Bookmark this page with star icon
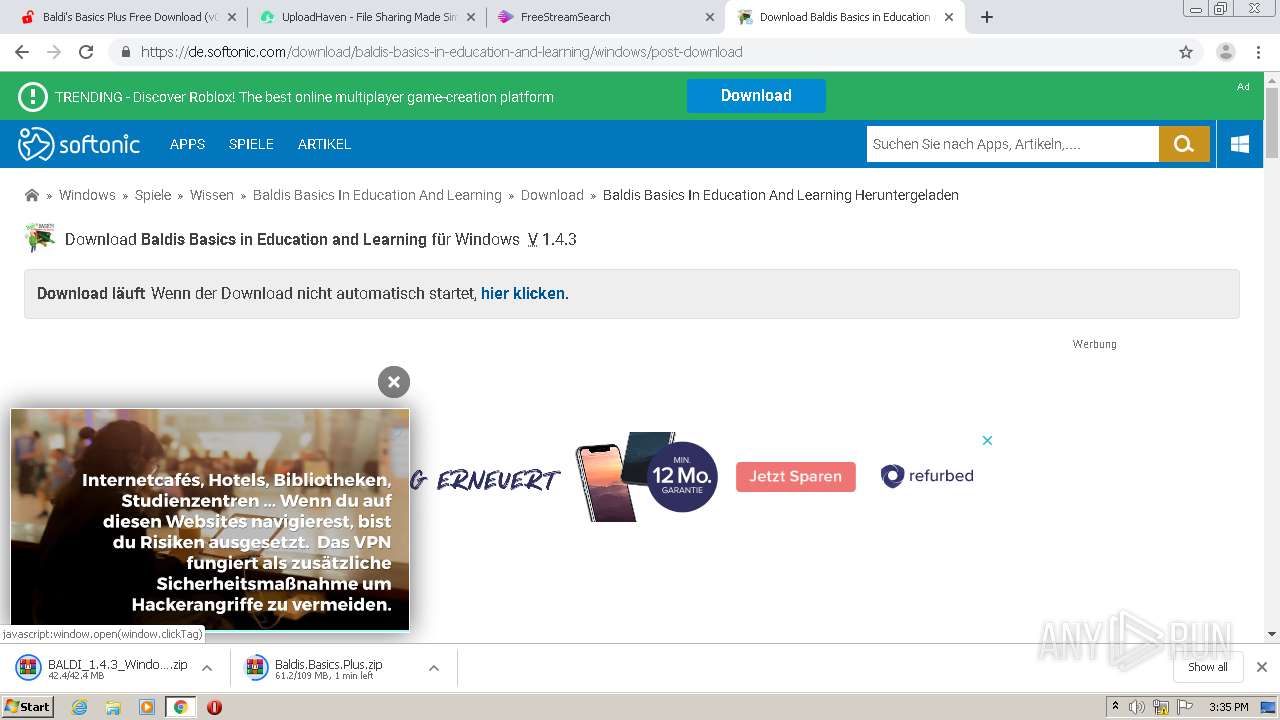Screen dimensions: 1280x720 [1186, 52]
